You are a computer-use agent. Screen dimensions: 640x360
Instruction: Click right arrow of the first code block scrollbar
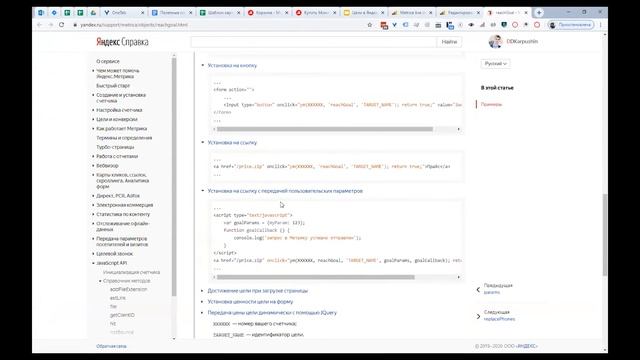pyautogui.click(x=458, y=129)
